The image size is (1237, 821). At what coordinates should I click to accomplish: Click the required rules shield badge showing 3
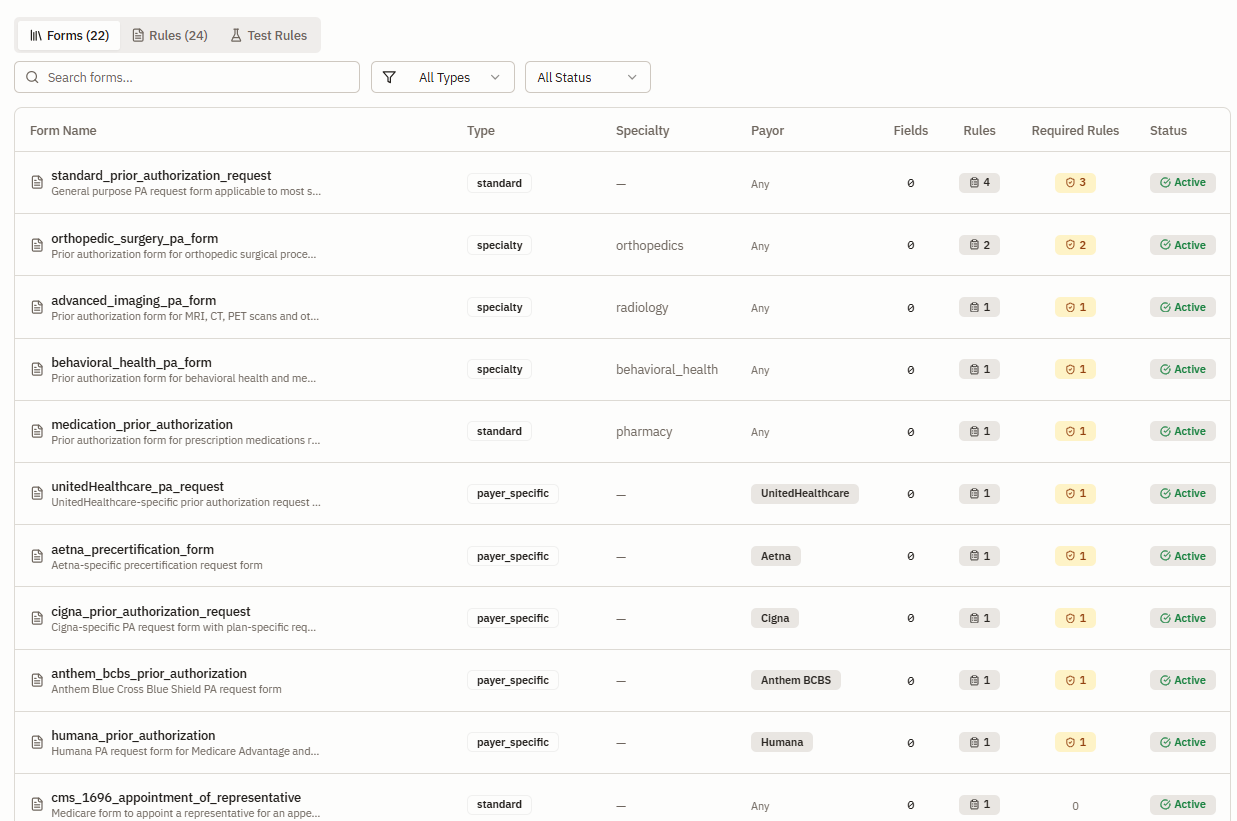(x=1075, y=183)
